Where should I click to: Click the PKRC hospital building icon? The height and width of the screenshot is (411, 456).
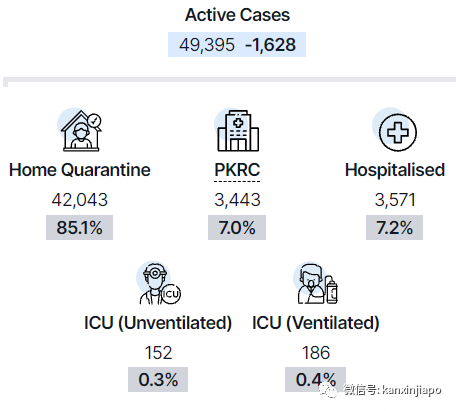(237, 130)
